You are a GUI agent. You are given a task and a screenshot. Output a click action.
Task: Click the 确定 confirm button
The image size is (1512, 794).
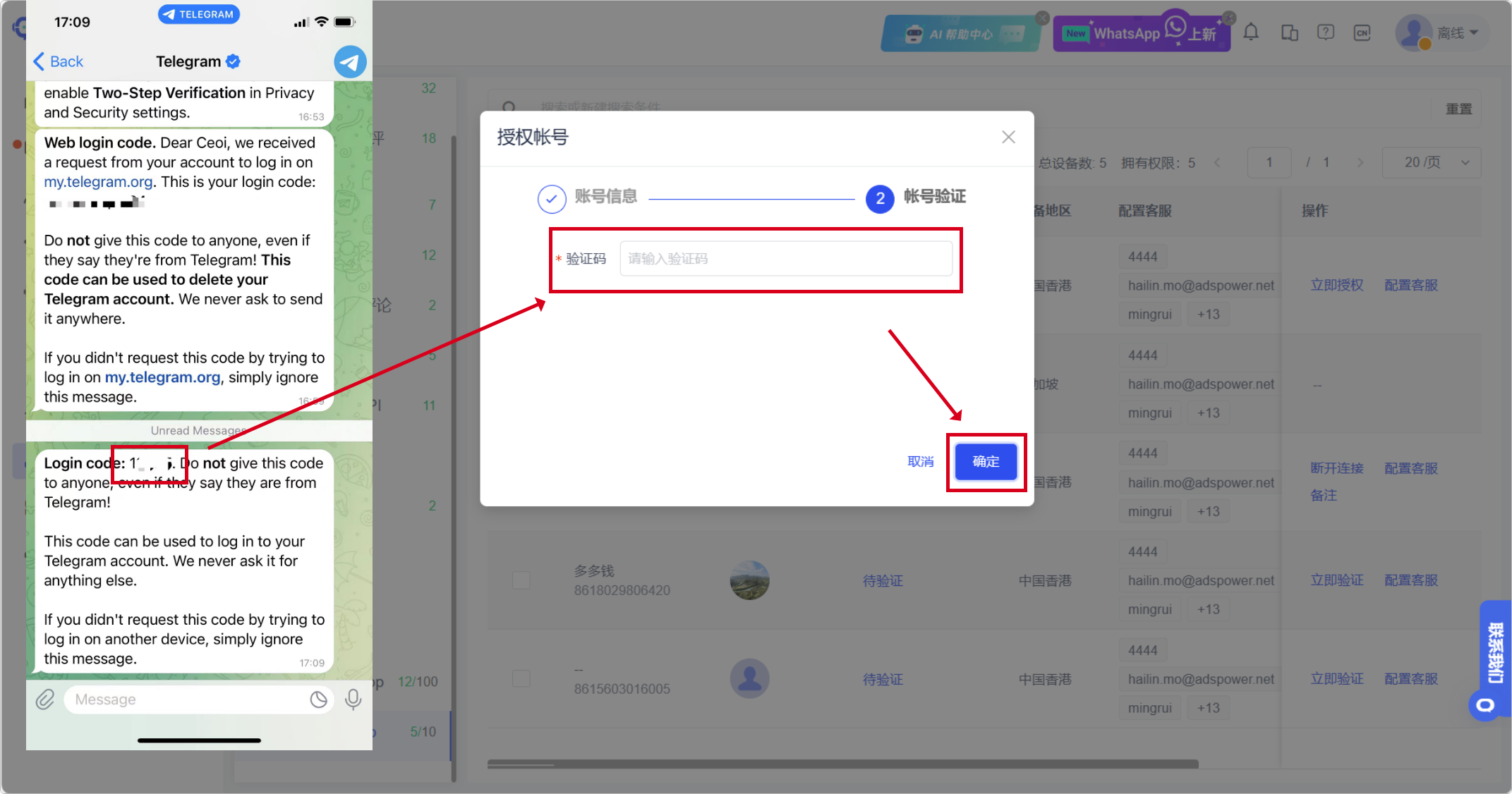click(986, 462)
